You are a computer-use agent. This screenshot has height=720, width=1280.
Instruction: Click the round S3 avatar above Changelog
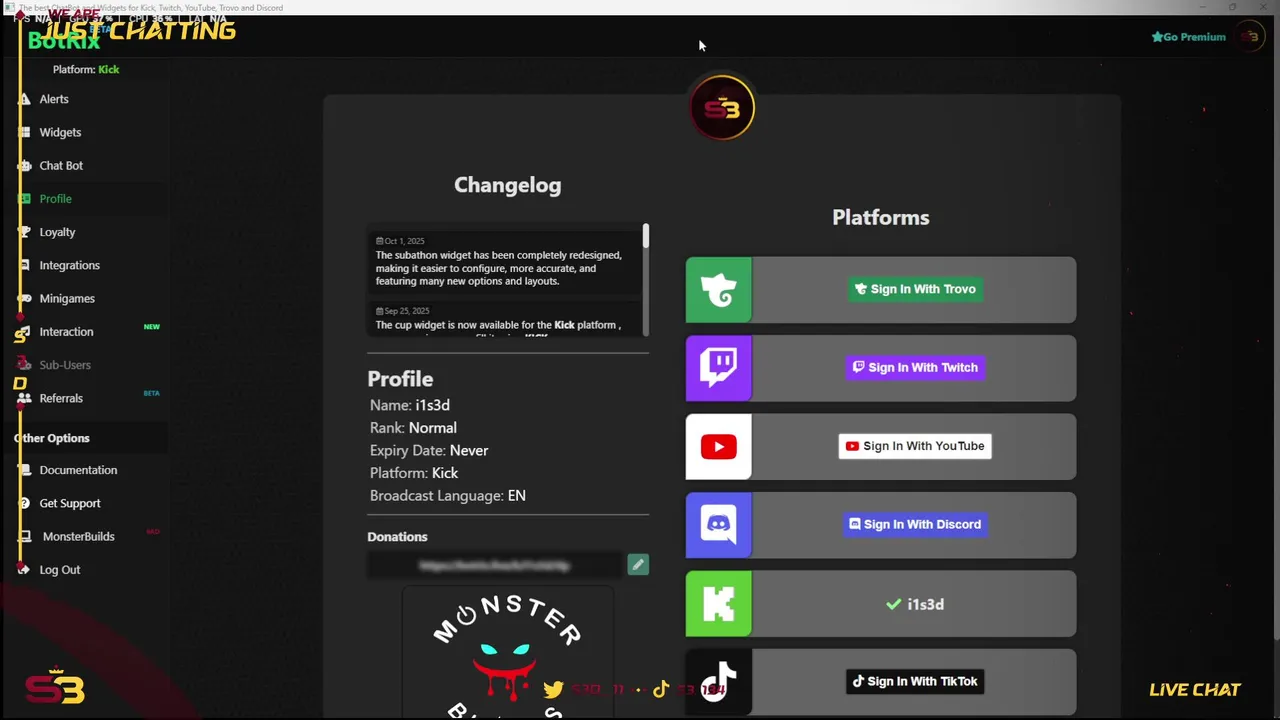click(722, 108)
